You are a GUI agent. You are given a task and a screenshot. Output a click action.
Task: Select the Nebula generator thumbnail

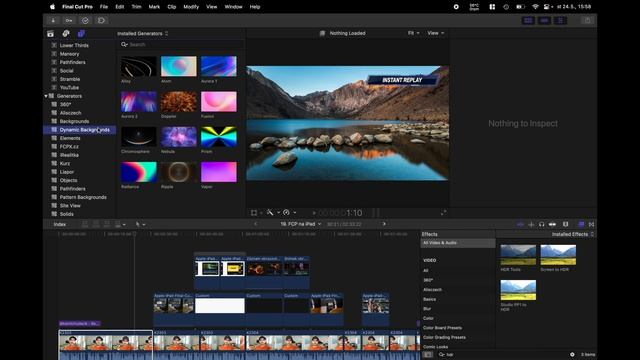179,137
